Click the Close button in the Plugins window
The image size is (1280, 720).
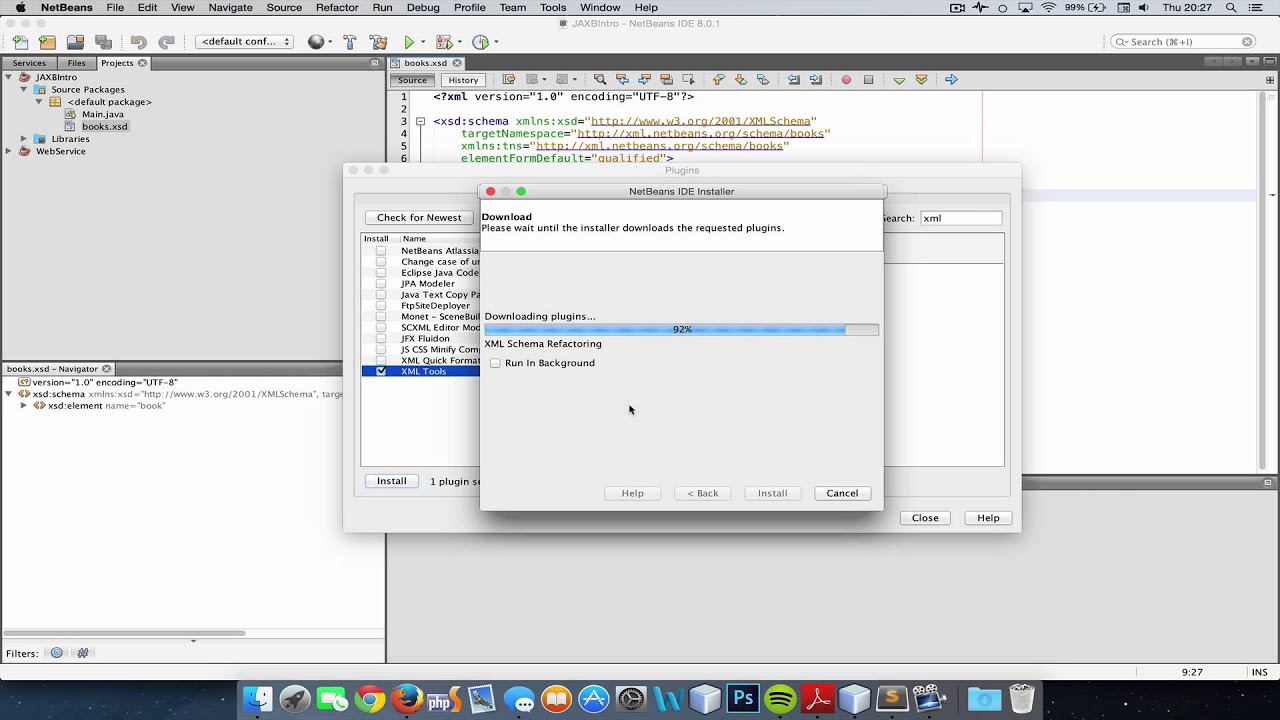tap(925, 518)
